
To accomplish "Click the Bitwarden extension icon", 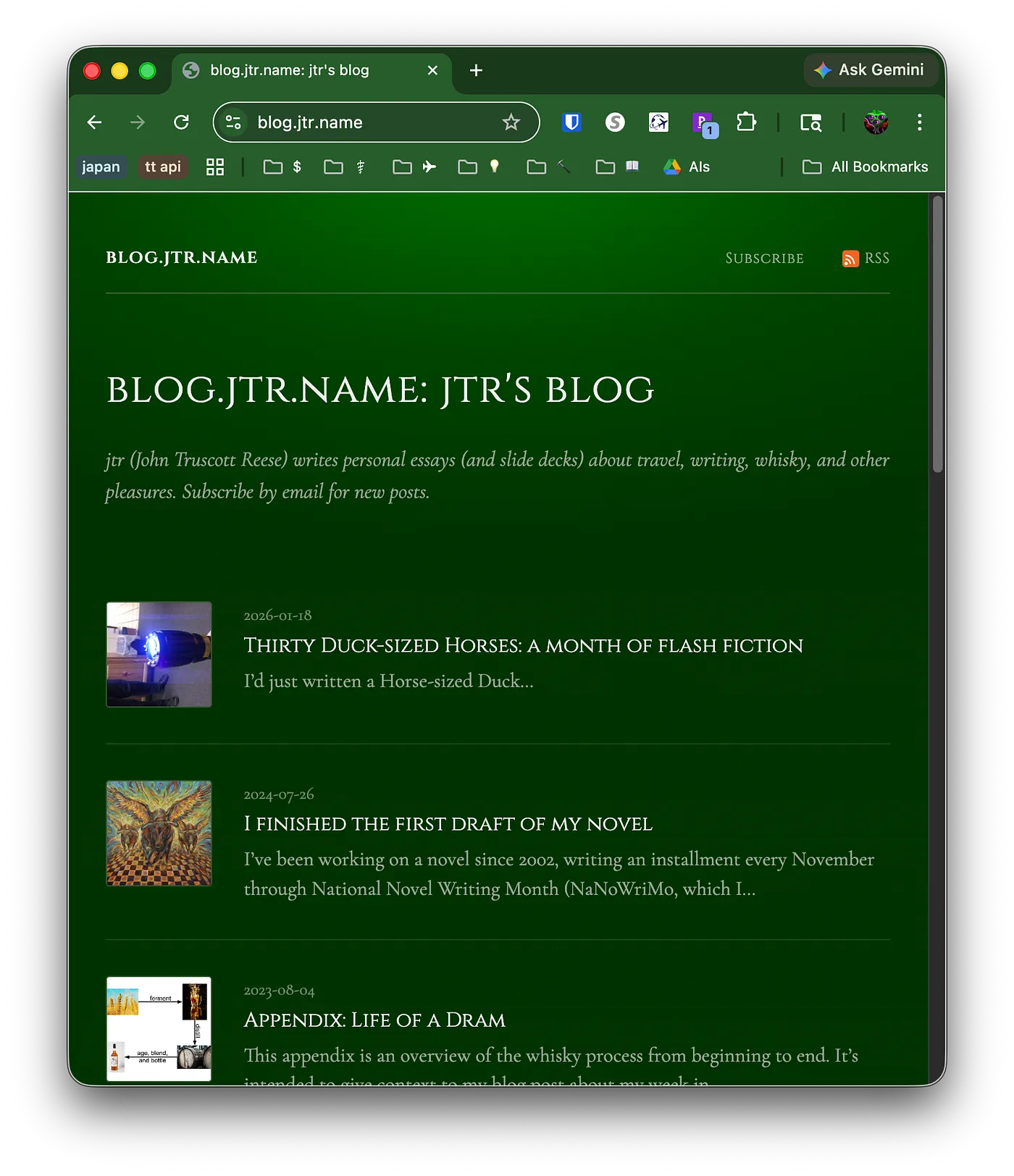I will tap(571, 122).
